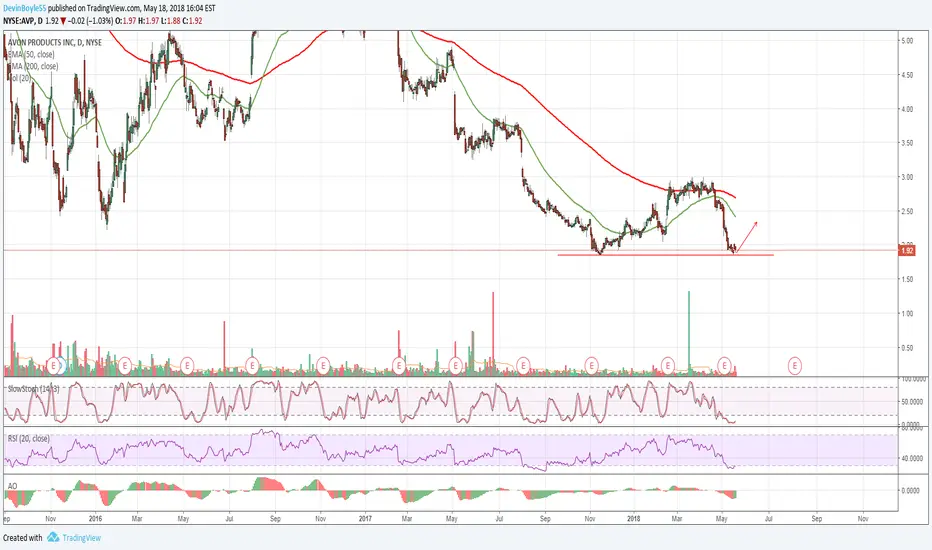Click the 5.00 price axis label
Image resolution: width=932 pixels, height=550 pixels.
[907, 41]
